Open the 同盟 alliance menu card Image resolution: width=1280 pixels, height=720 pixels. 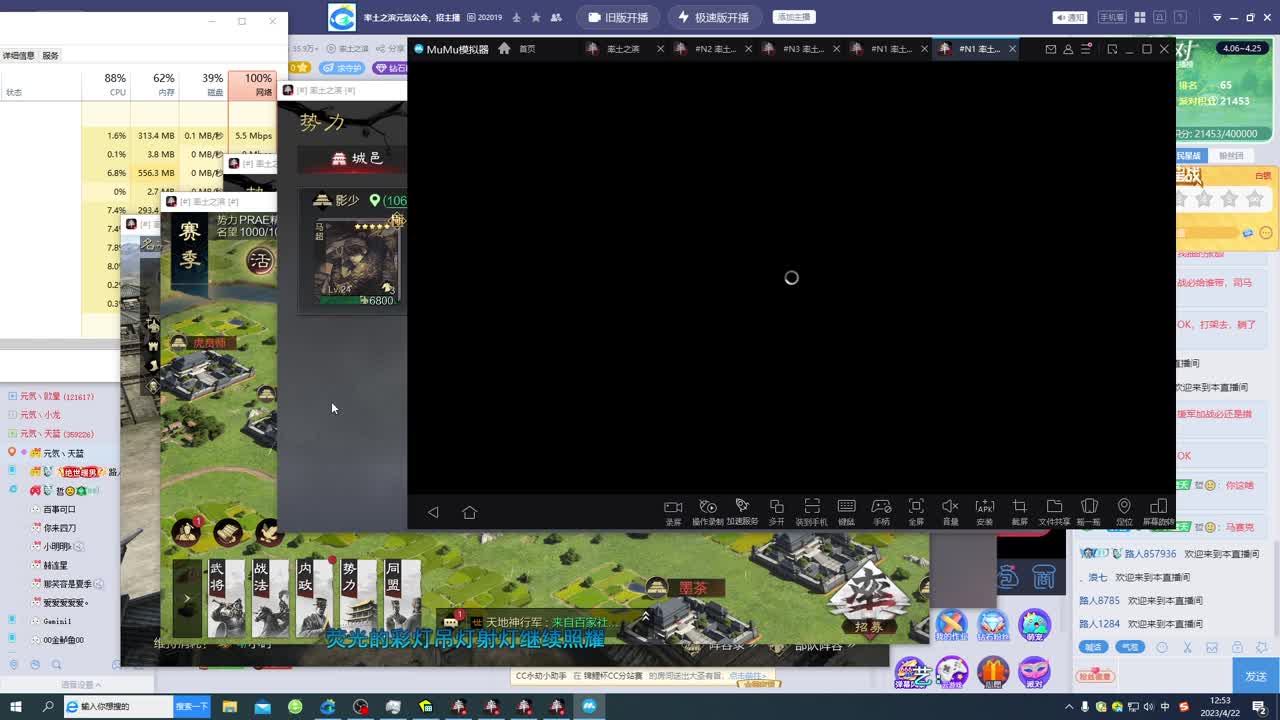(402, 598)
